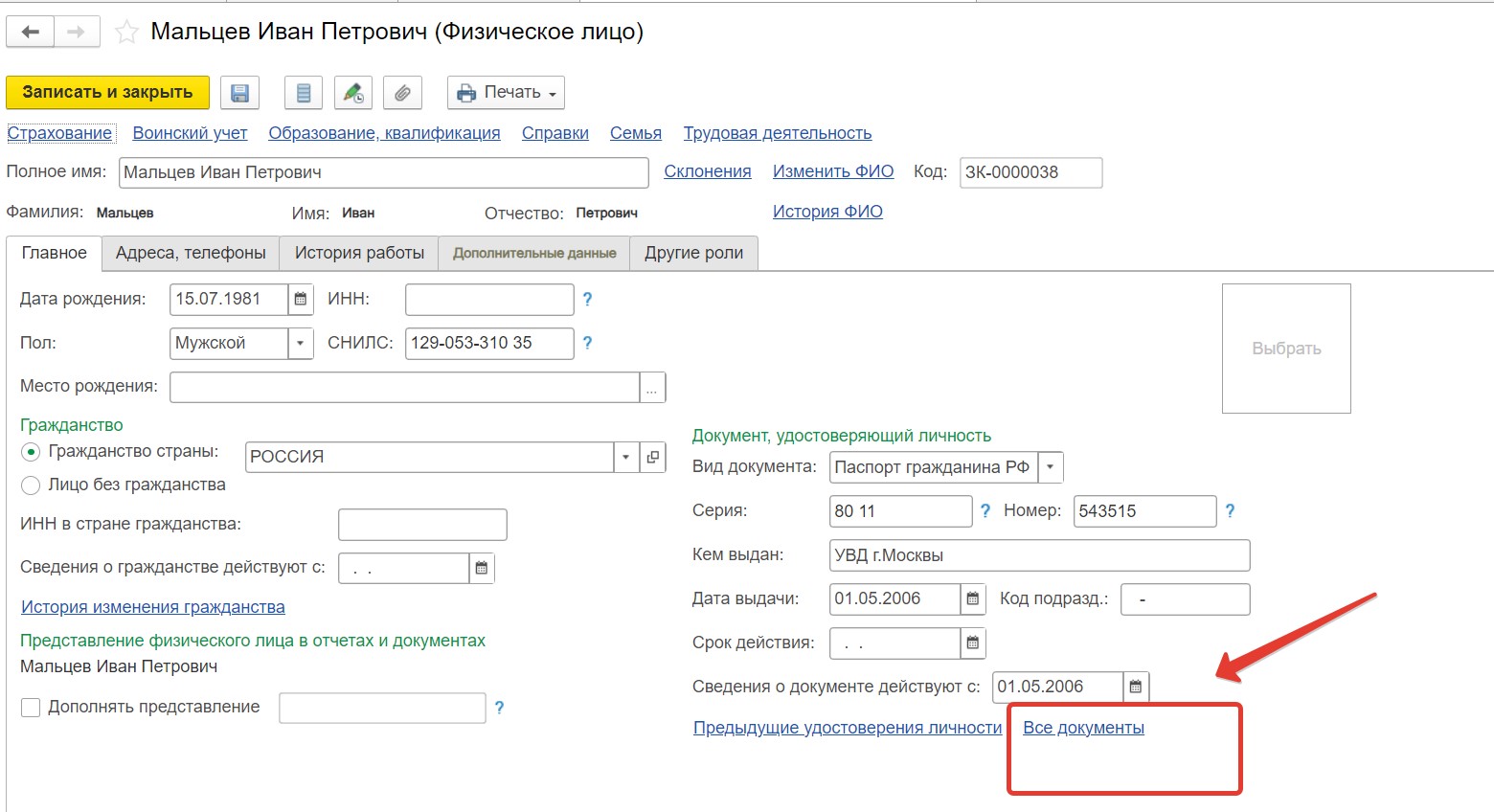Switch to 'История работы' tab
1494x812 pixels.
[359, 254]
